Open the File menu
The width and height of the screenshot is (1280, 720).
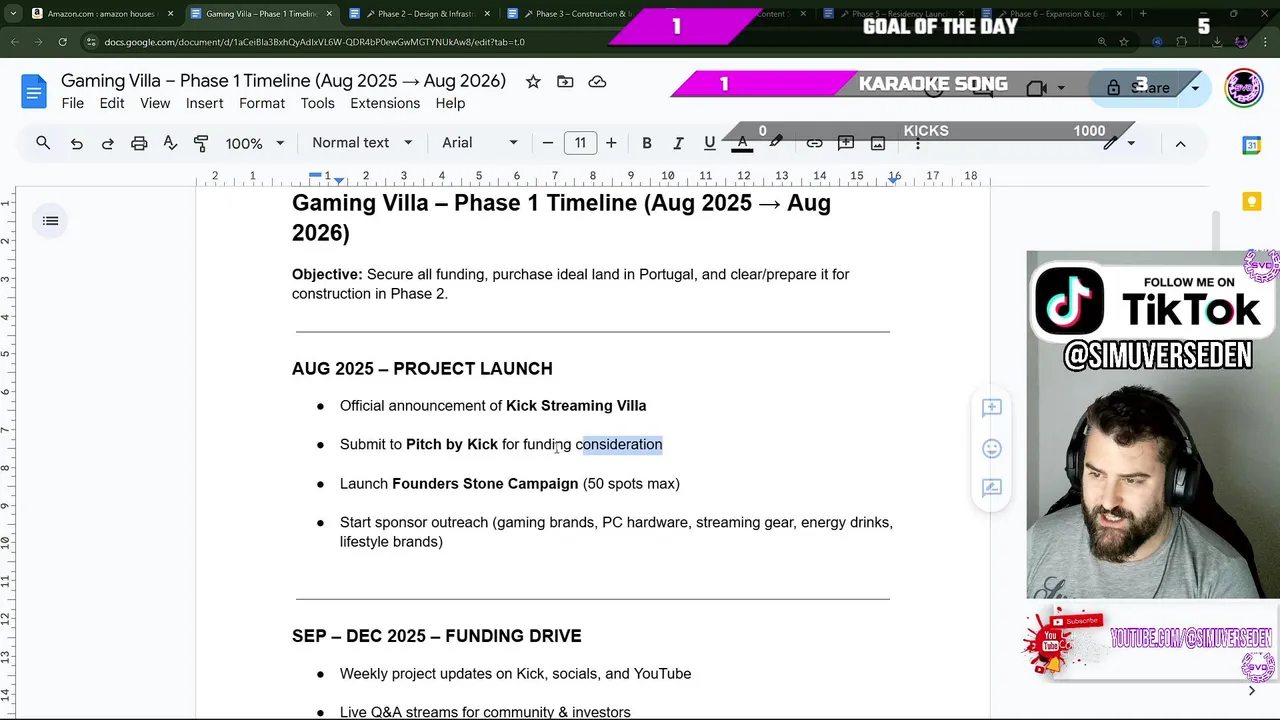click(73, 104)
